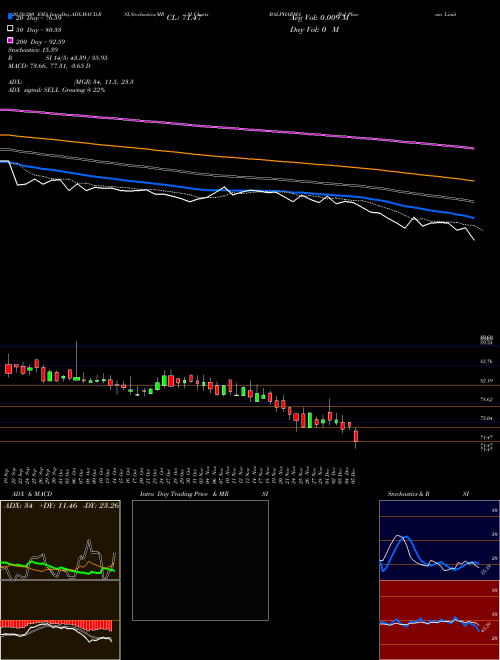Click the 'Intra Day Trading Price & MR' title

(x=185, y=494)
